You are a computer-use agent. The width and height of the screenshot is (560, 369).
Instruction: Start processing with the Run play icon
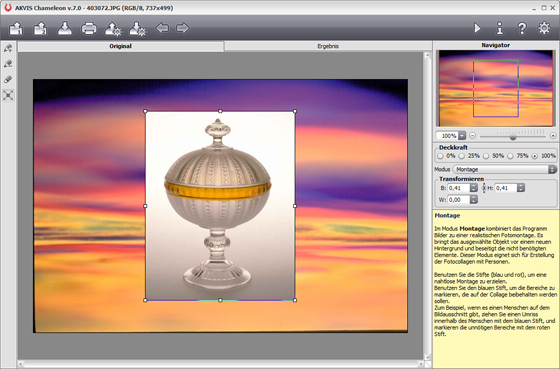(x=478, y=28)
